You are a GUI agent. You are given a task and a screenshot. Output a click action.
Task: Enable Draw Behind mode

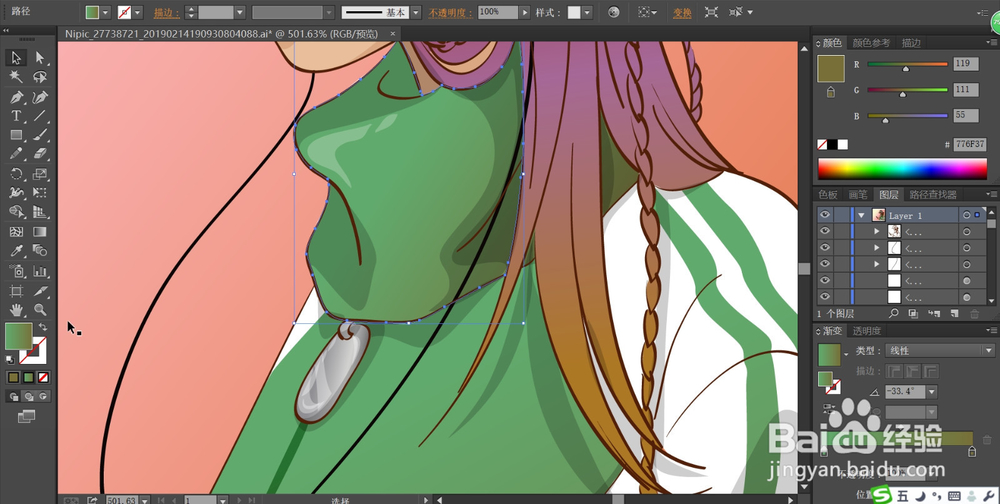click(28, 396)
